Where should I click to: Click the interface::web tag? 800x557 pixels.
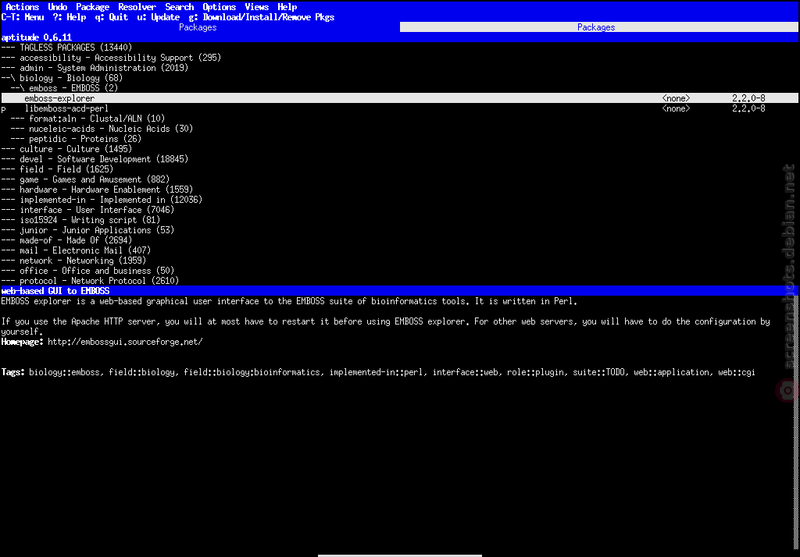pyautogui.click(x=465, y=372)
